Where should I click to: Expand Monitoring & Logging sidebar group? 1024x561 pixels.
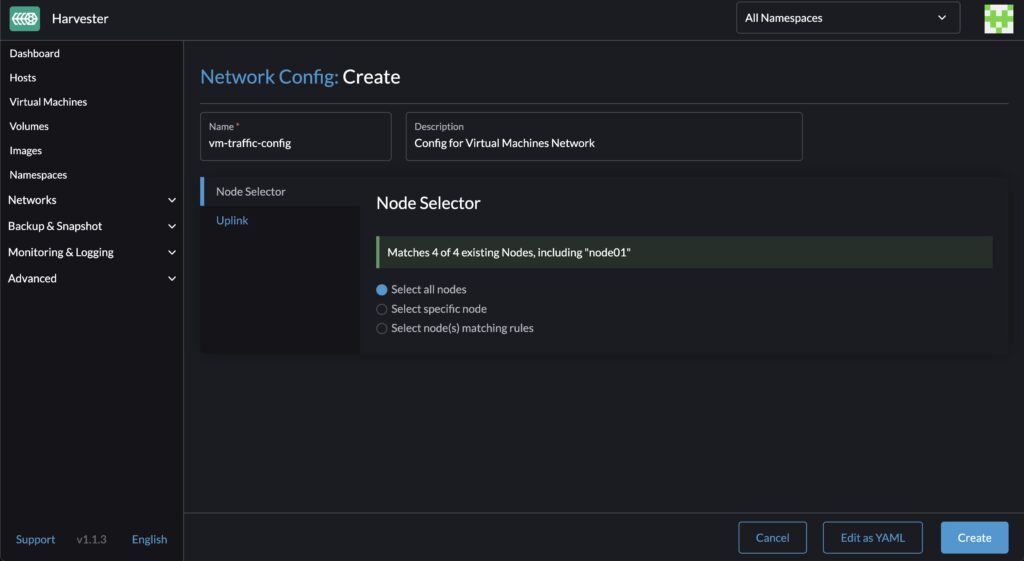pyautogui.click(x=91, y=252)
